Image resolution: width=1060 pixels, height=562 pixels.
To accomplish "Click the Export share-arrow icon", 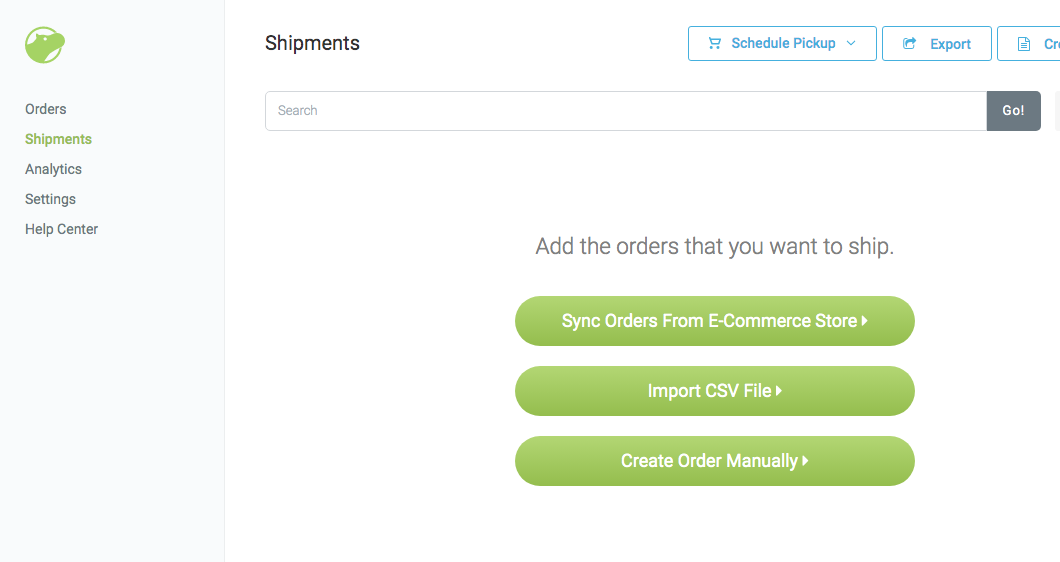I will pos(910,44).
